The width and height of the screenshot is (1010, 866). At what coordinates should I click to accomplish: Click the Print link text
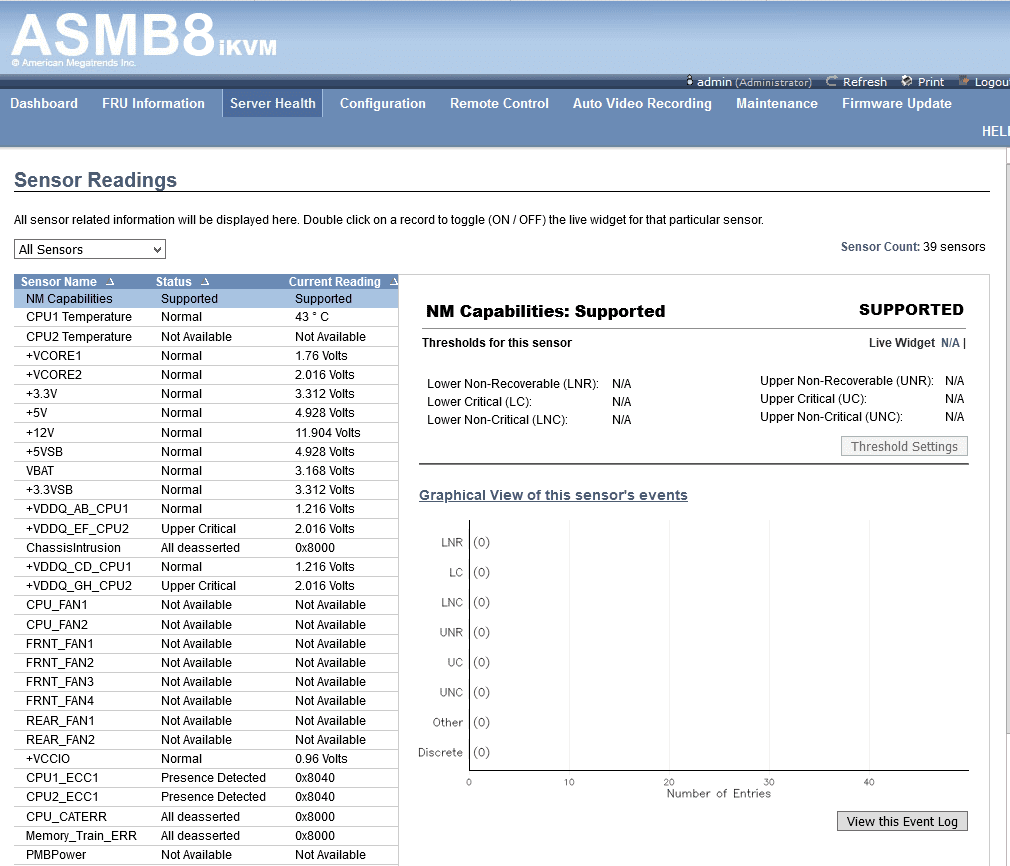click(x=931, y=82)
